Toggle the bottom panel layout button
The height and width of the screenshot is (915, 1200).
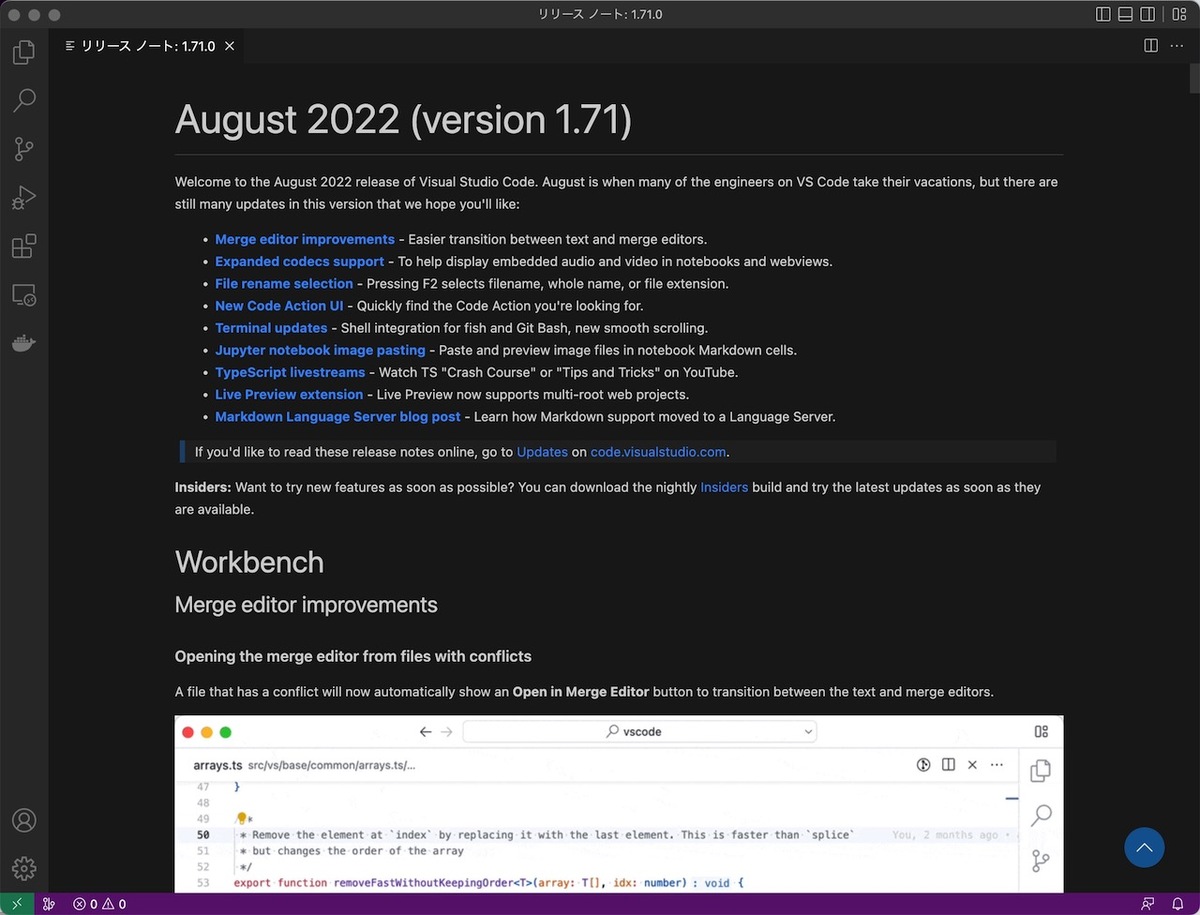pyautogui.click(x=1125, y=14)
